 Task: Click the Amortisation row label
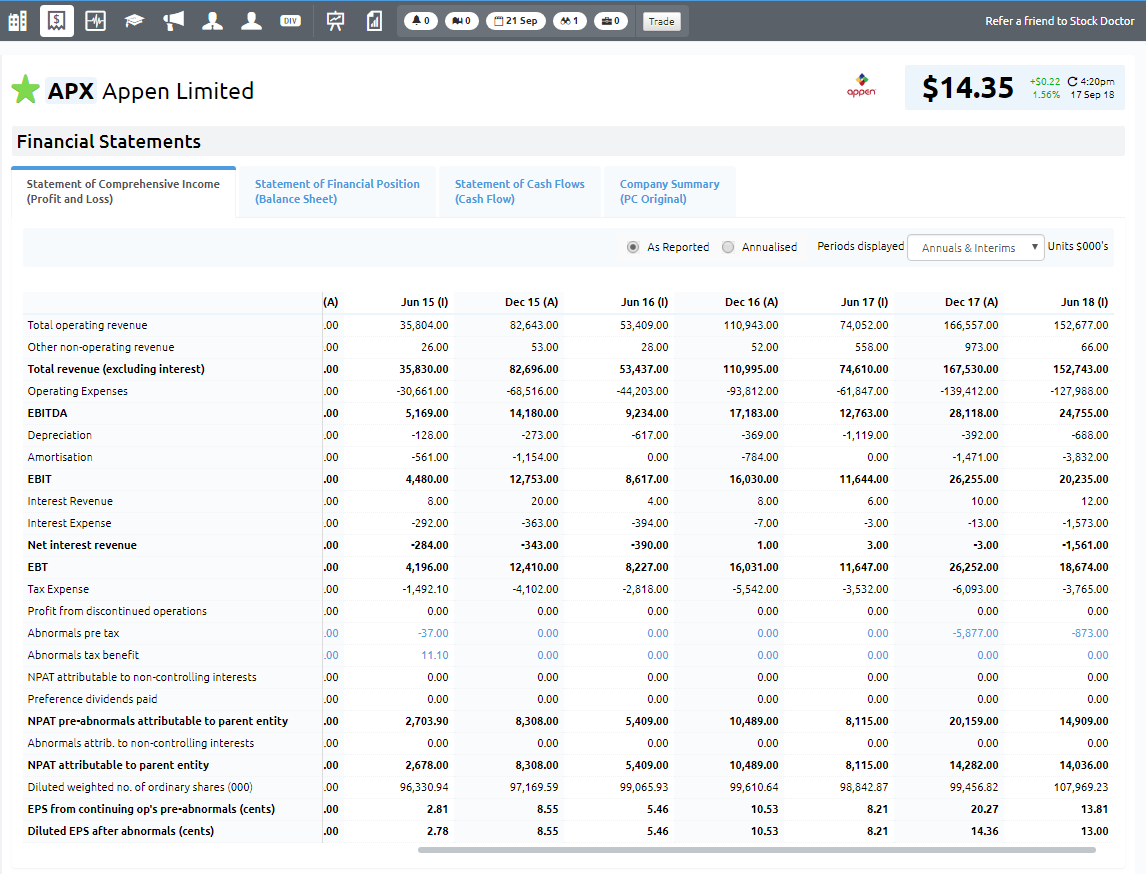60,457
